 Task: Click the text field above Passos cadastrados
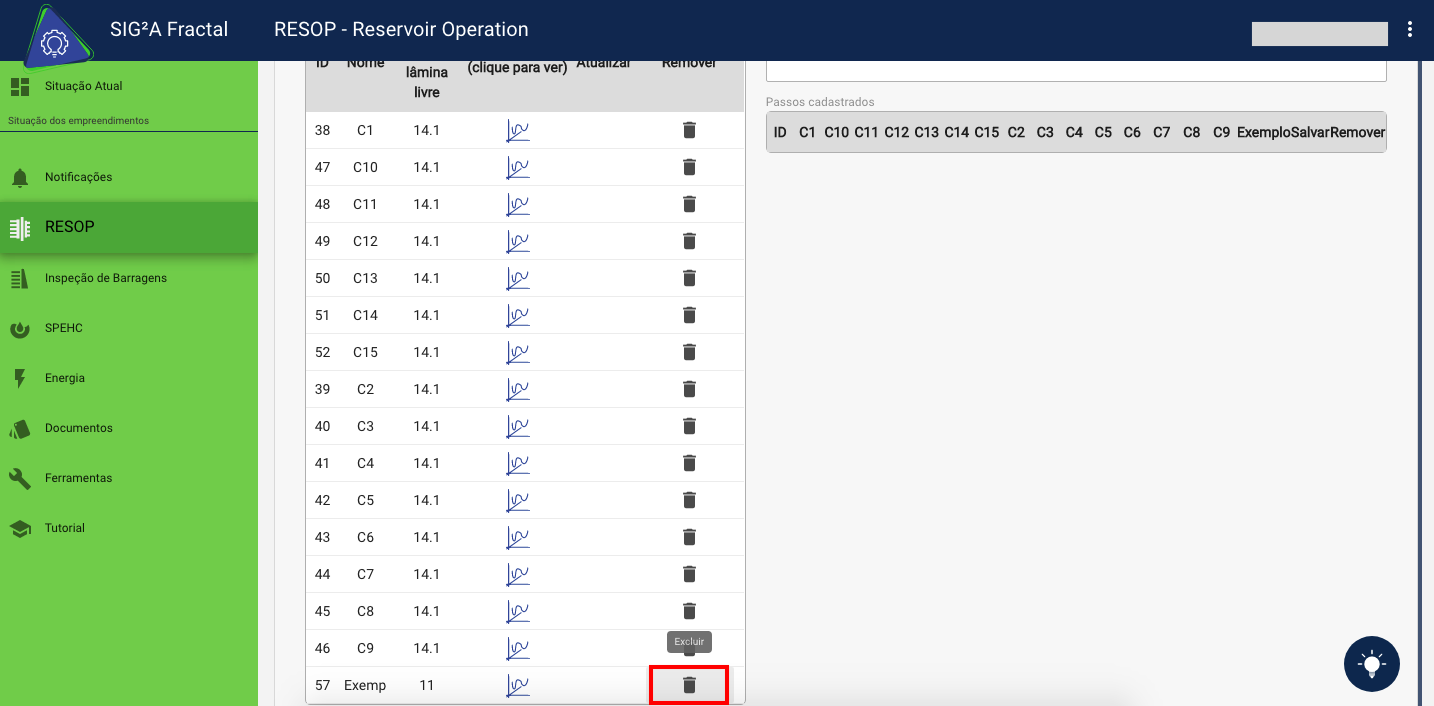pyautogui.click(x=1076, y=70)
